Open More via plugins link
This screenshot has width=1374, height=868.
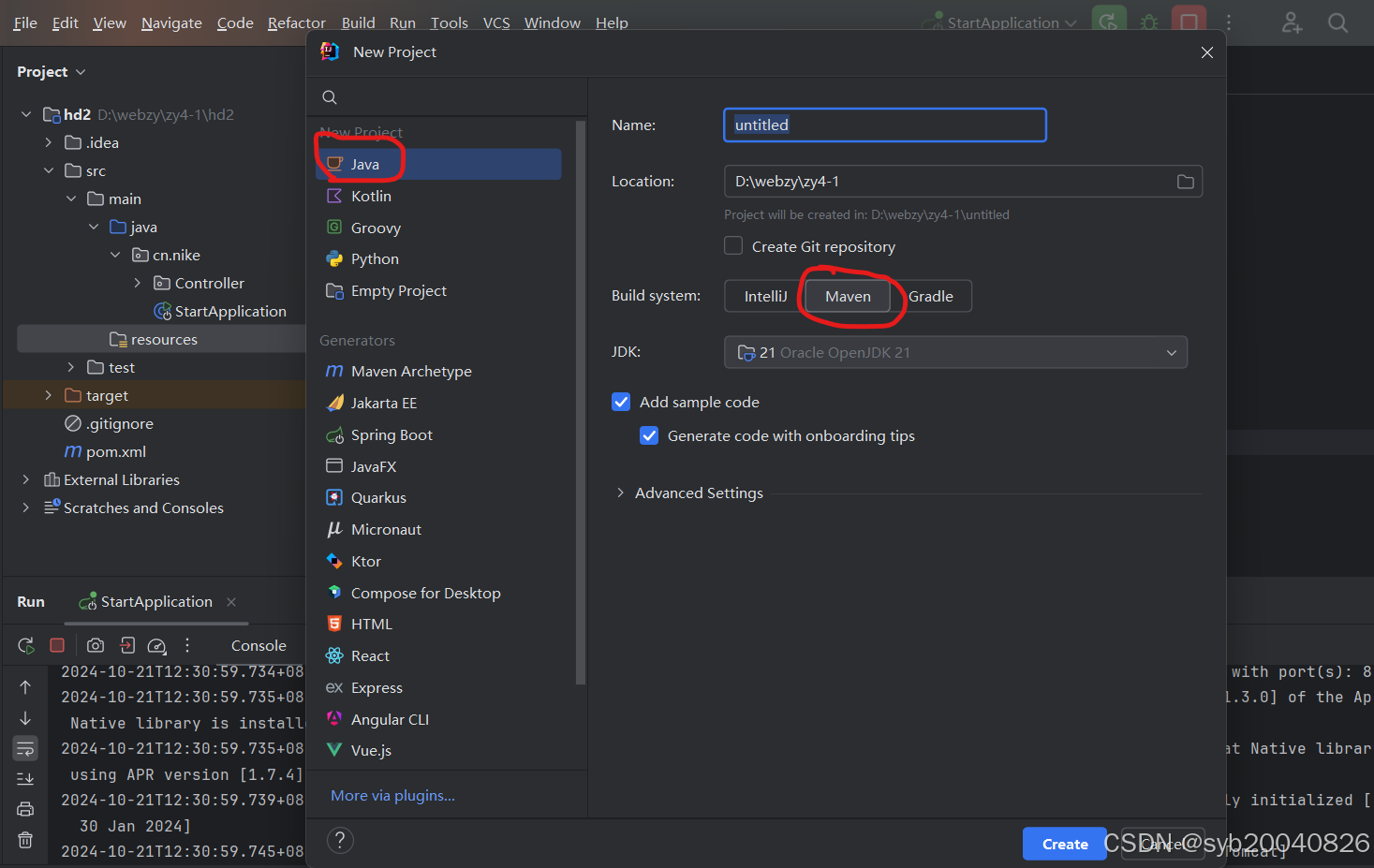point(392,795)
